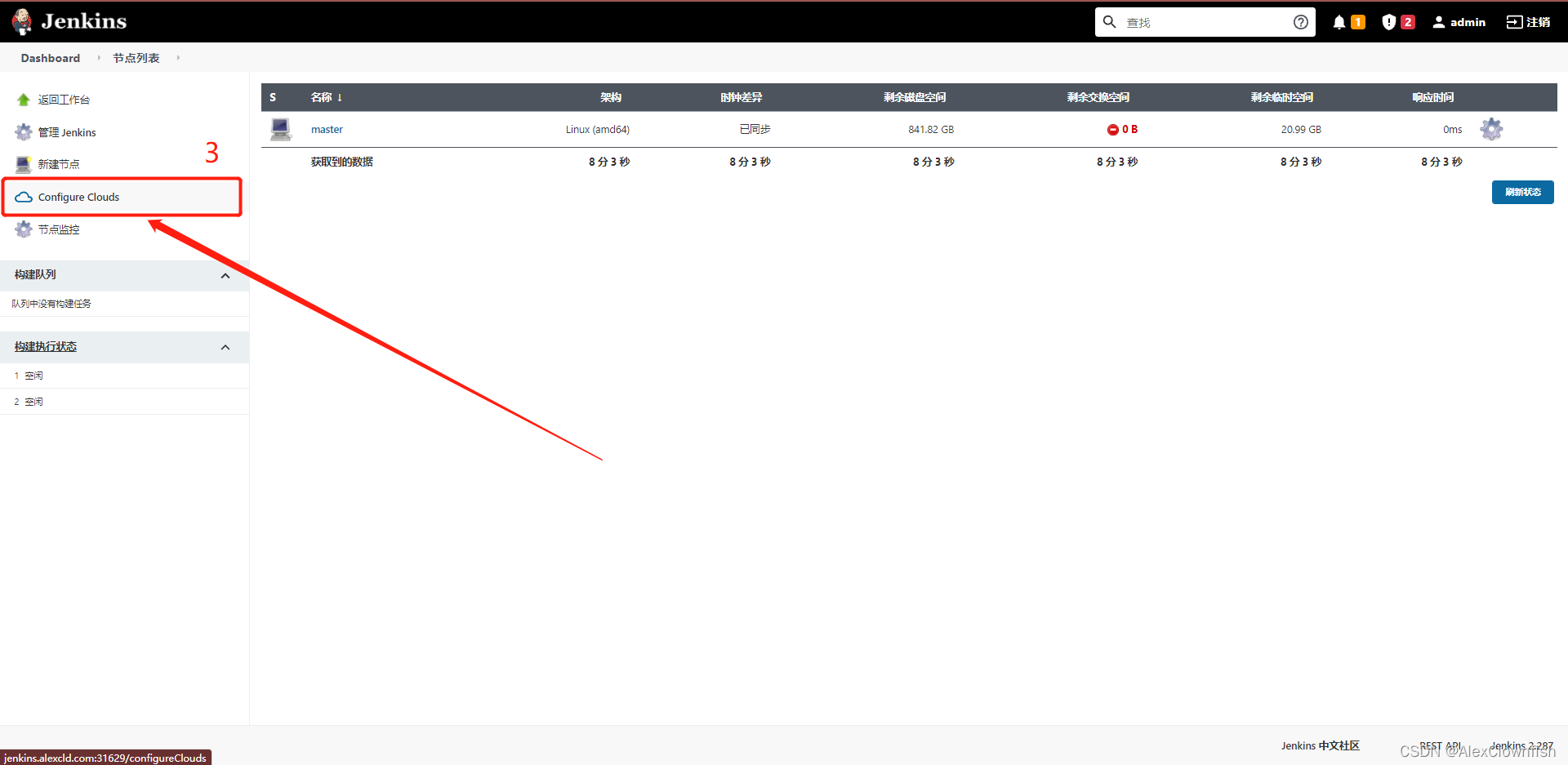Sort by 响应时间 column header
Viewport: 1568px width, 765px height.
tap(1433, 97)
